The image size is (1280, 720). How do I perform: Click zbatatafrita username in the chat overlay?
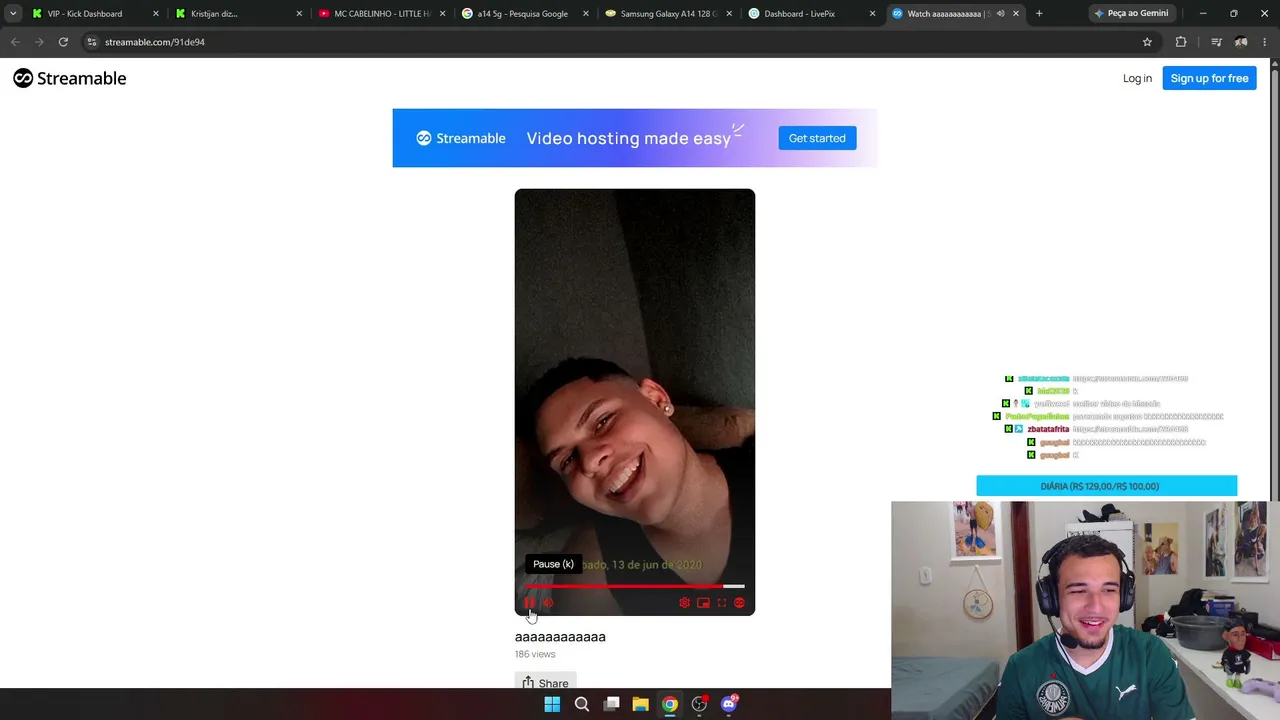(1048, 429)
